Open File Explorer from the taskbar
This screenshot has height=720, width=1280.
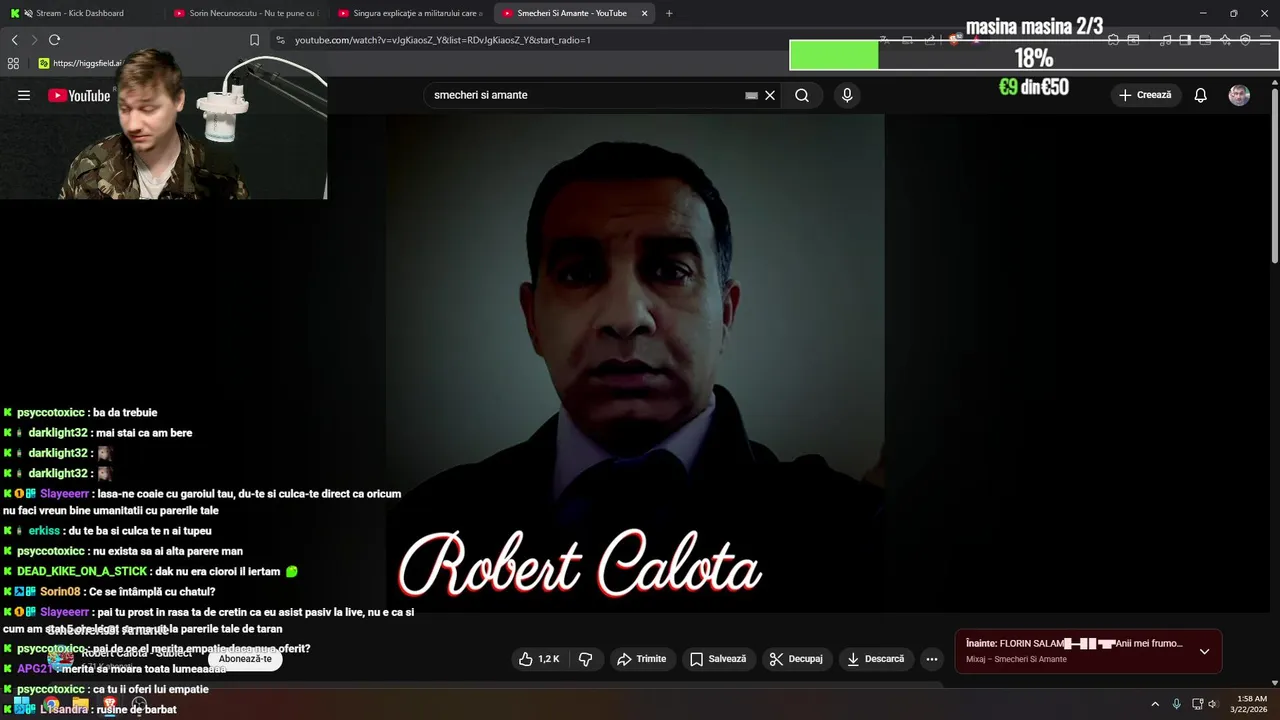click(x=81, y=704)
